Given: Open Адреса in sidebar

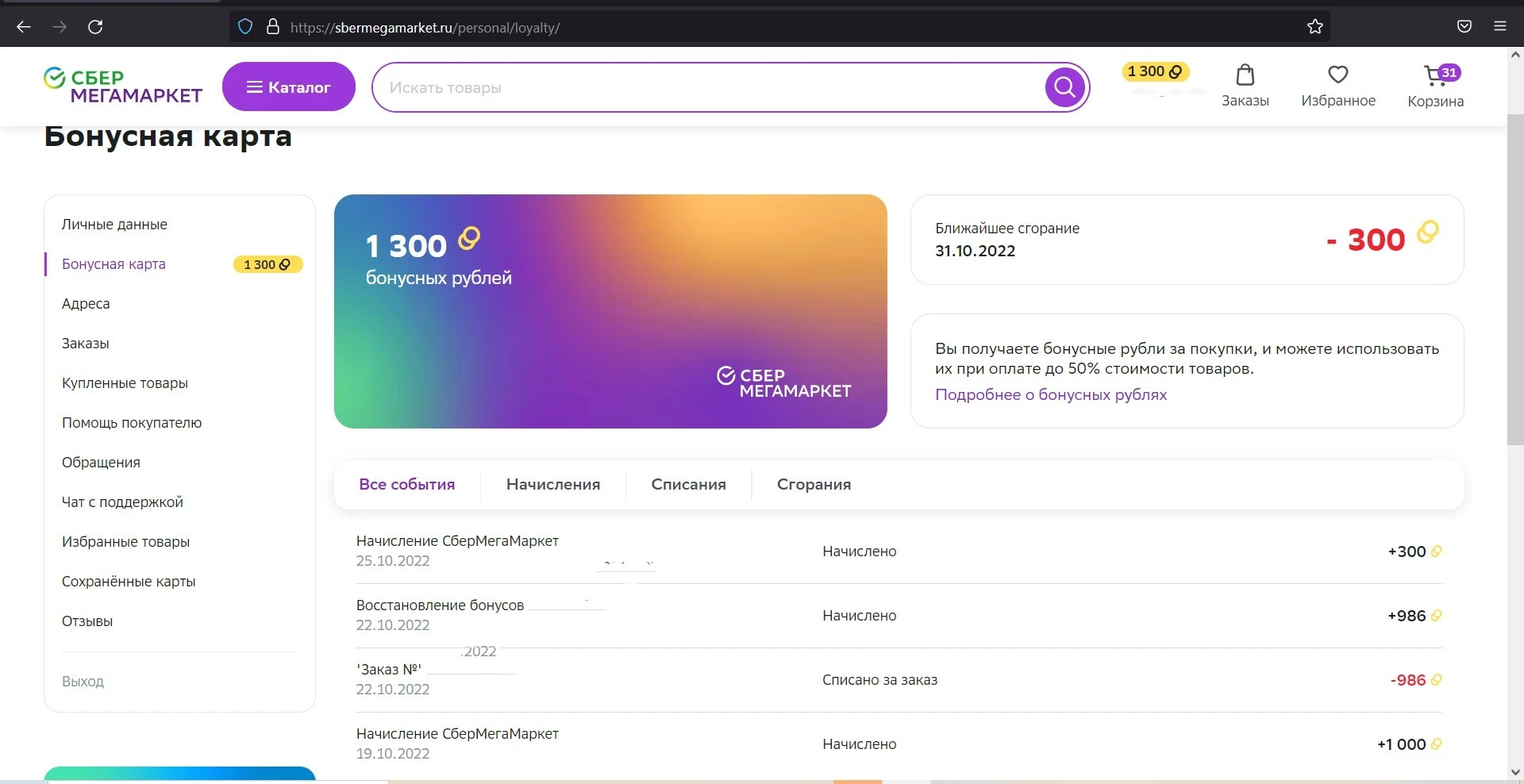Looking at the screenshot, I should pos(86,304).
